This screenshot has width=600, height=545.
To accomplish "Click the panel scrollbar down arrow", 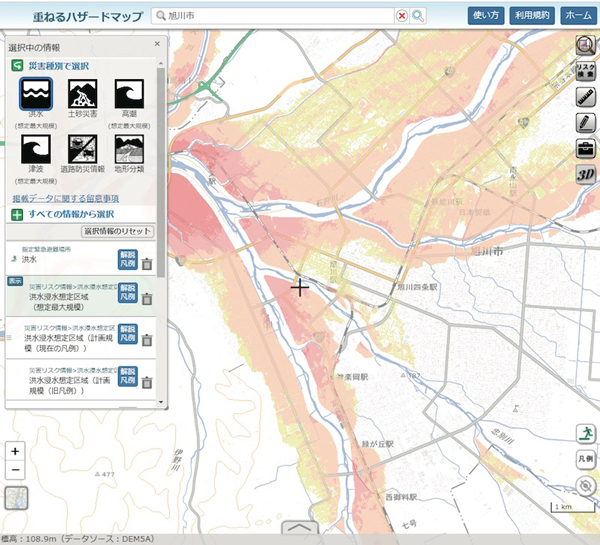I will click(x=161, y=402).
